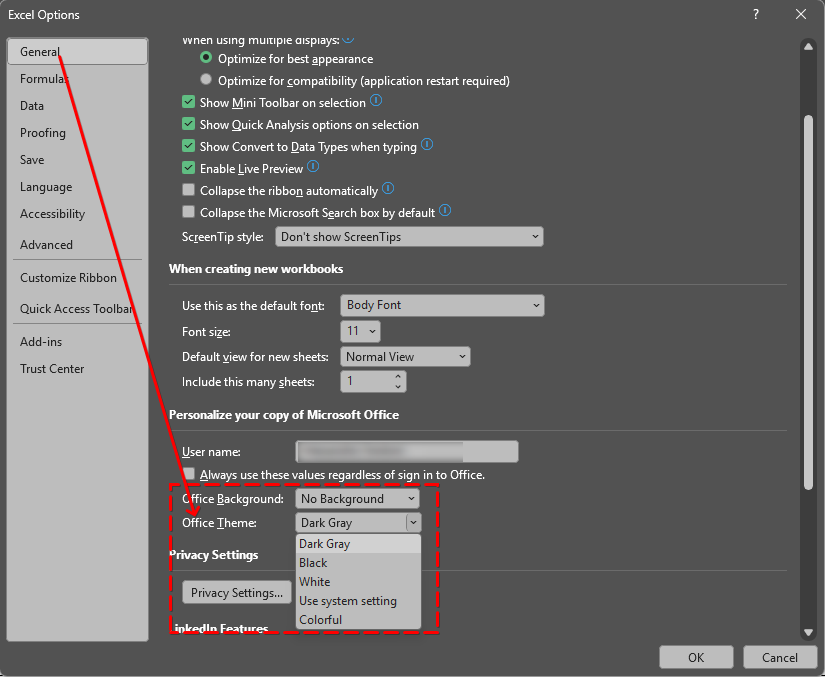Open the Advanced category

[77, 245]
